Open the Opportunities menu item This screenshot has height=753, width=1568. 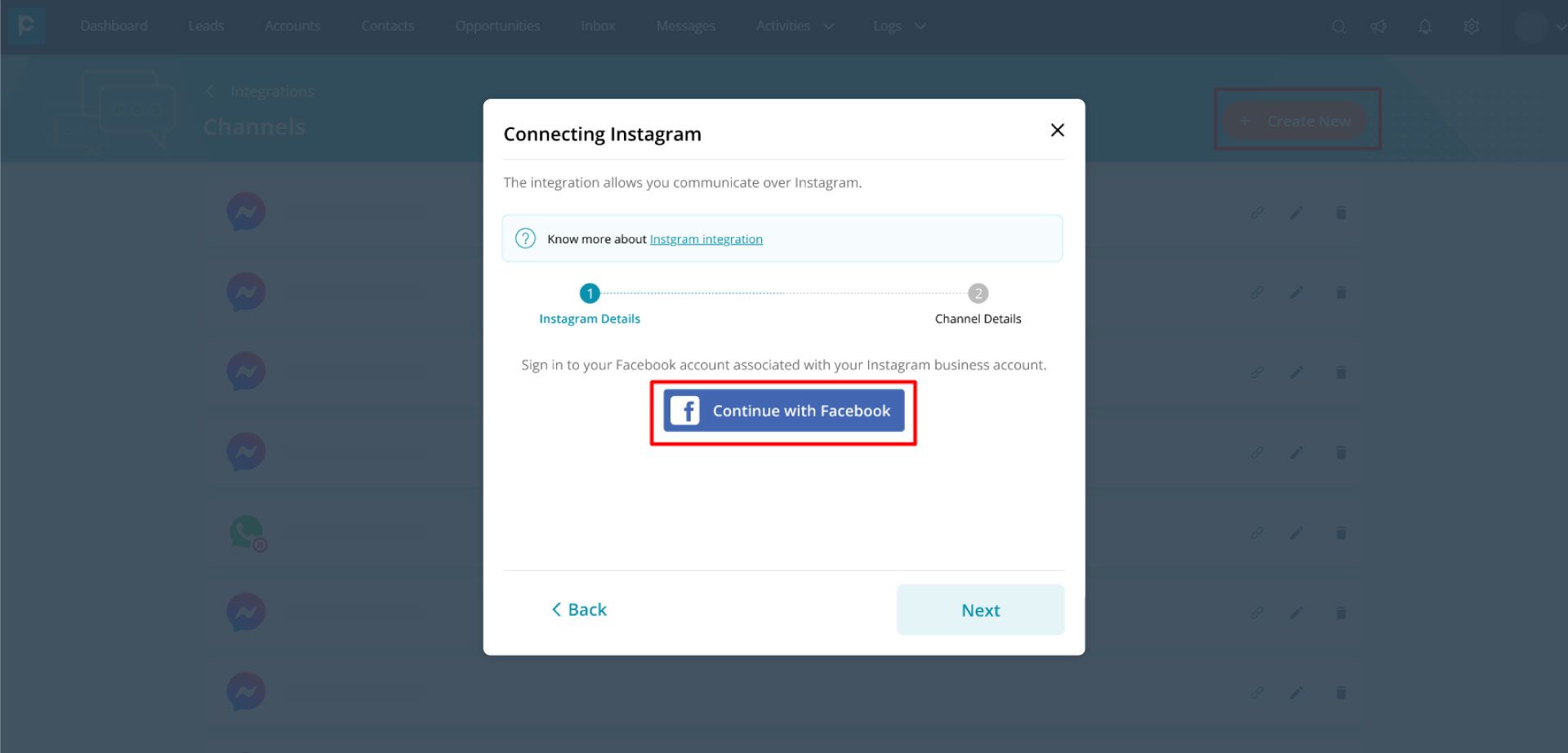pos(497,26)
